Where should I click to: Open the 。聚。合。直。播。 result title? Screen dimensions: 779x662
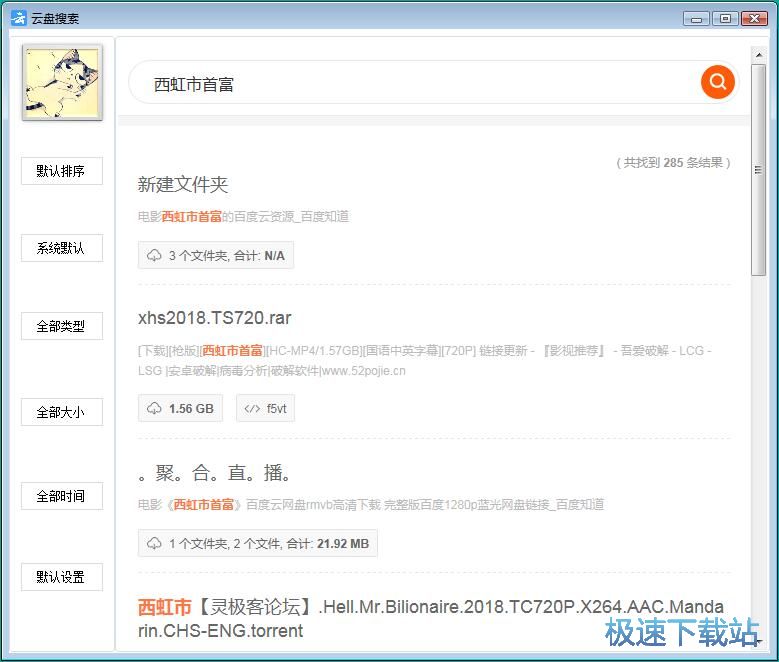(215, 473)
